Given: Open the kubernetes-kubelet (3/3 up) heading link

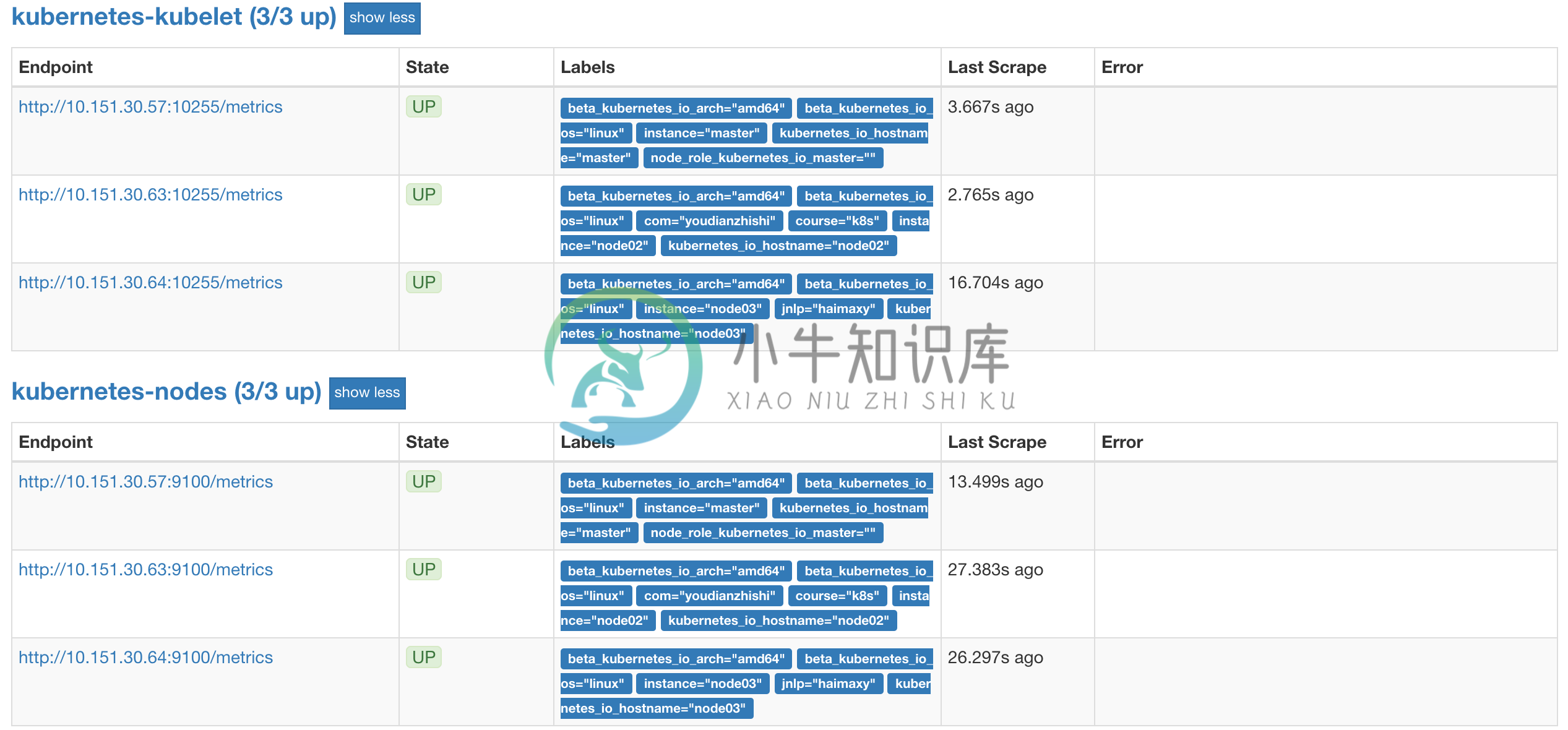Looking at the screenshot, I should (174, 17).
